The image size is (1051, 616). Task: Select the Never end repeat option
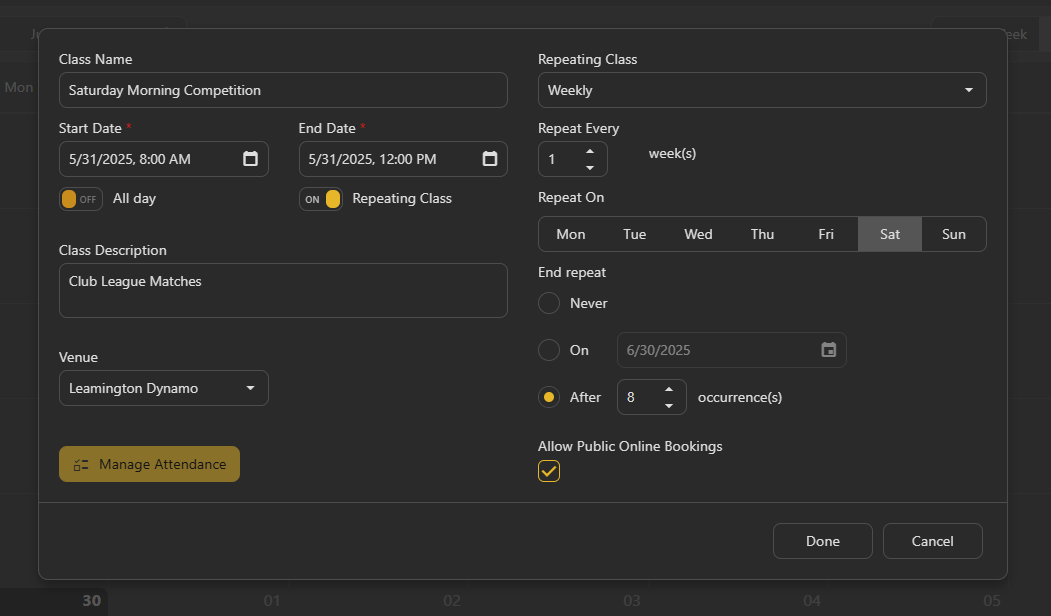549,303
